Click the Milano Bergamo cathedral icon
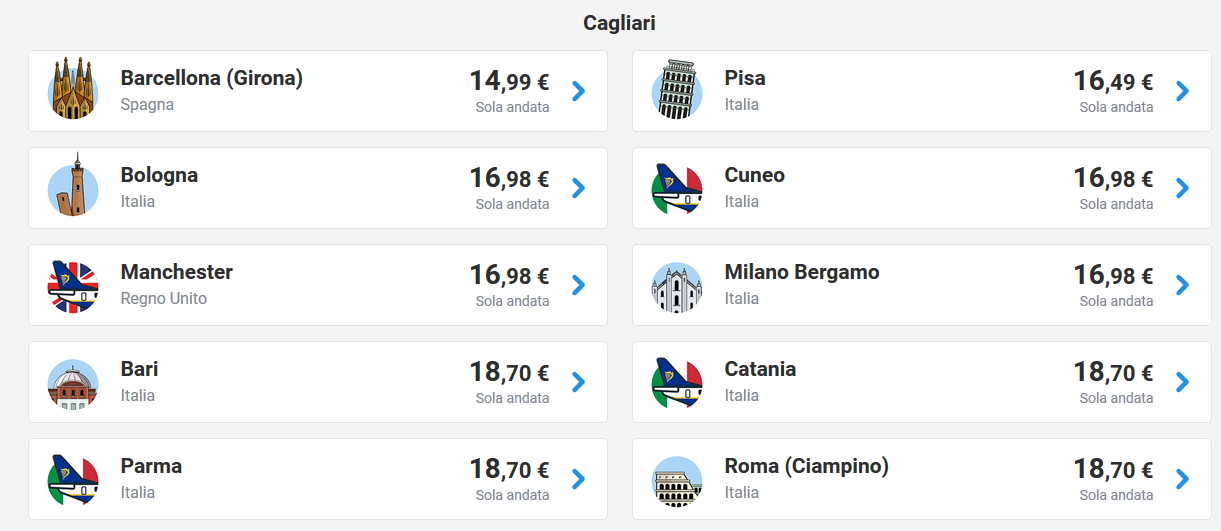Image resolution: width=1221 pixels, height=531 pixels. pos(677,285)
